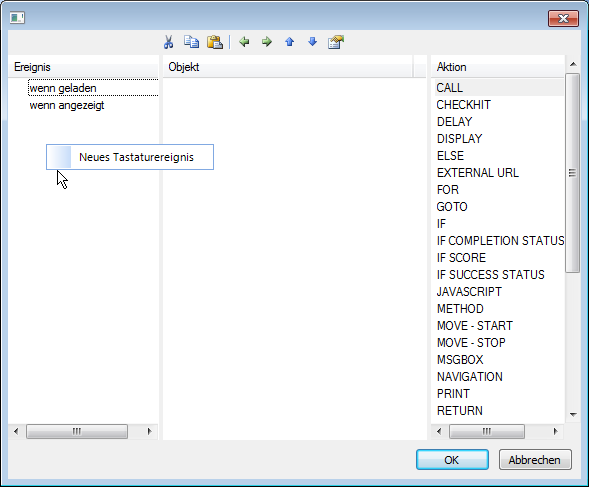Click the Cut scissors icon
The width and height of the screenshot is (589, 487).
pos(169,42)
